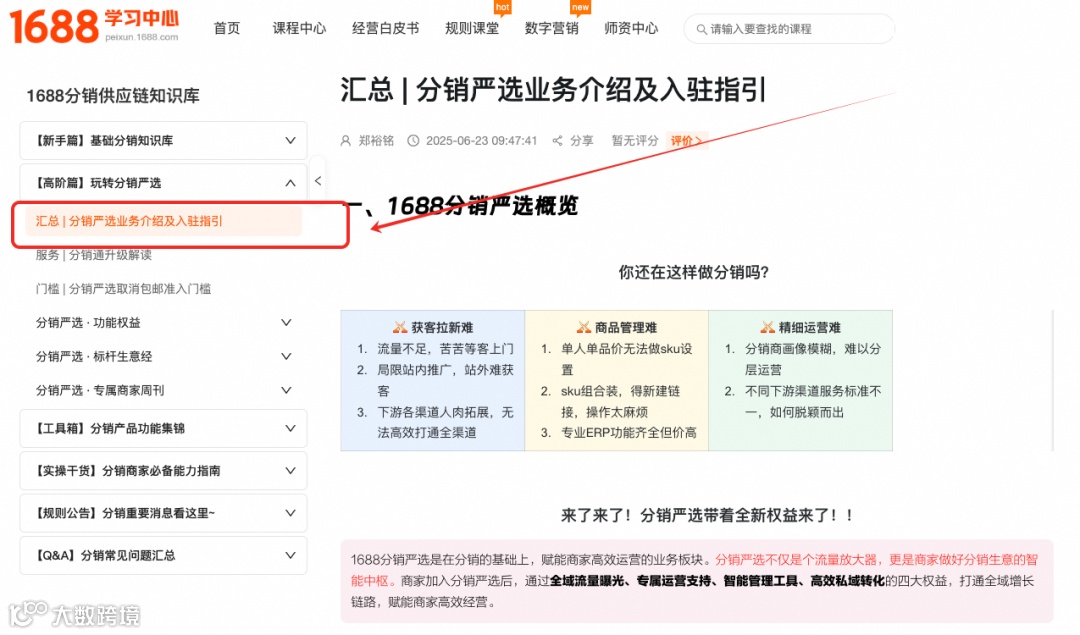Focus the course search input field
The width and height of the screenshot is (1080, 635).
tap(789, 29)
